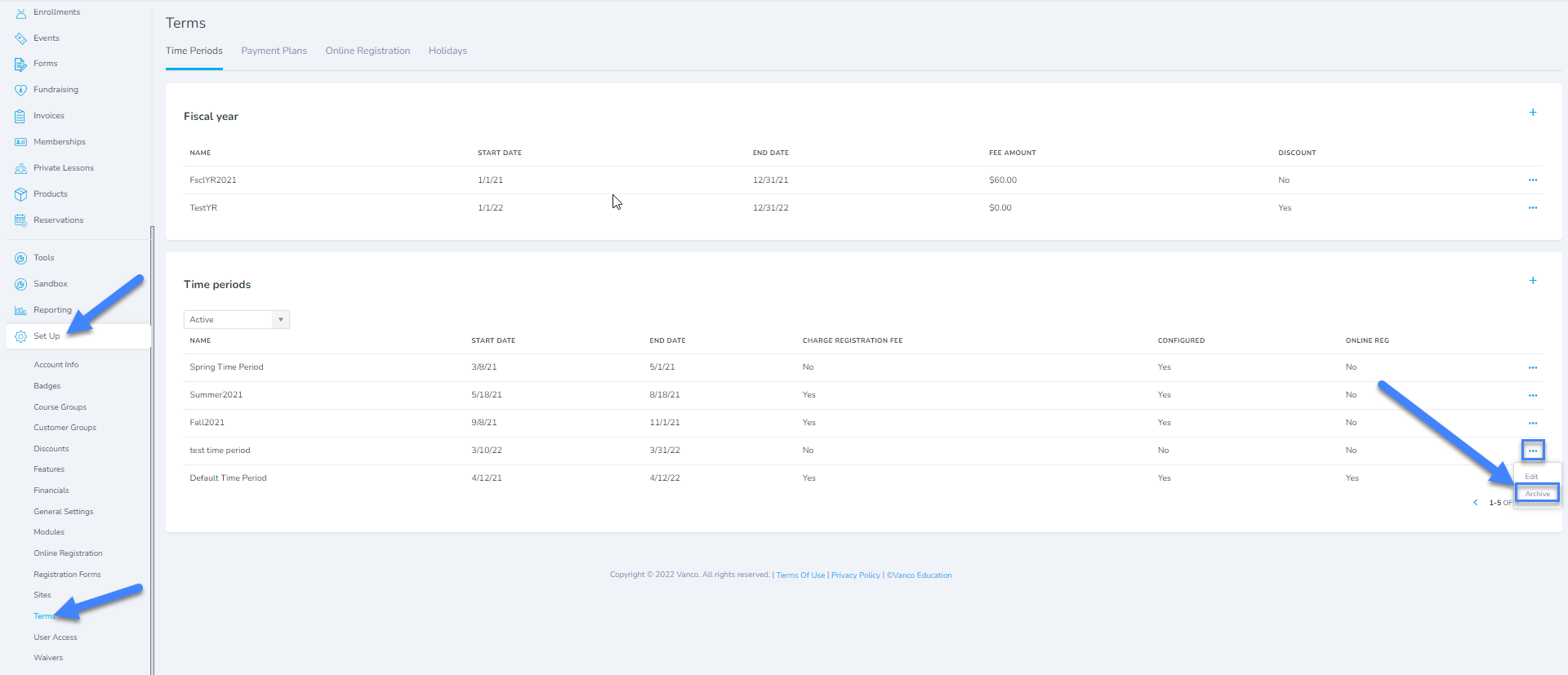The image size is (1568, 675).
Task: Open Discounts in the sidebar
Action: pyautogui.click(x=51, y=449)
